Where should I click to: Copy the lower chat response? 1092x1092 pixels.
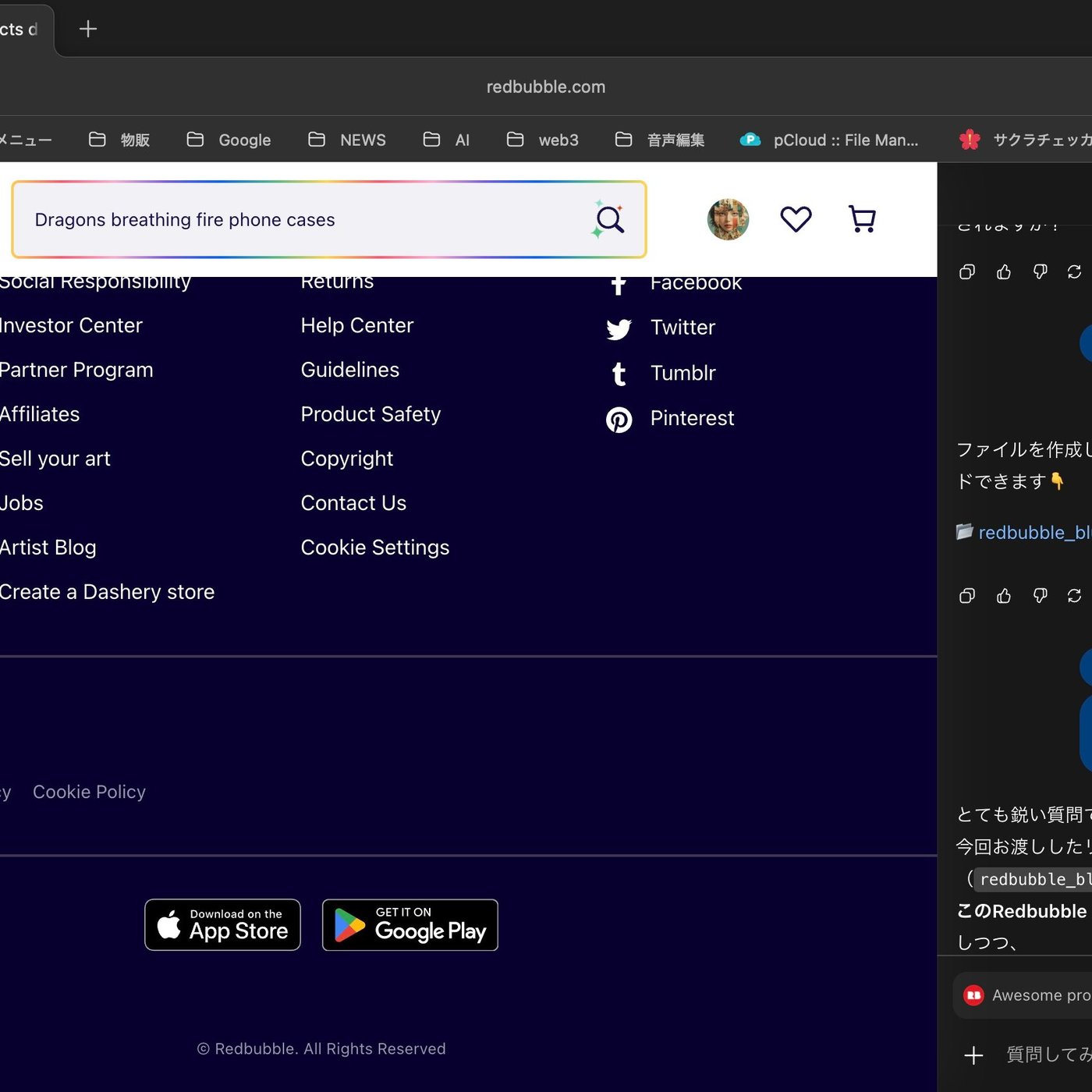point(966,596)
